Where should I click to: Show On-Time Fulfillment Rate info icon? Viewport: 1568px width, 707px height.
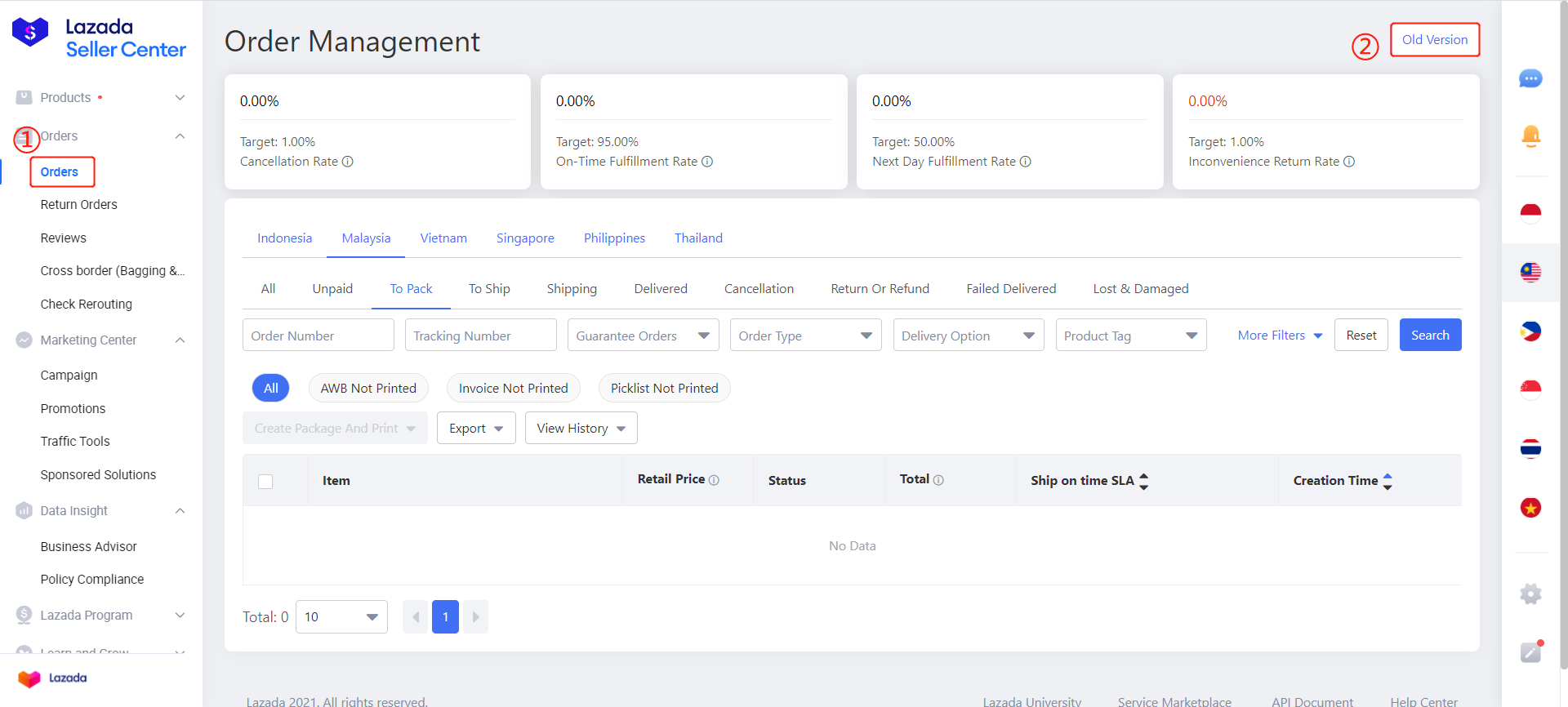(707, 162)
